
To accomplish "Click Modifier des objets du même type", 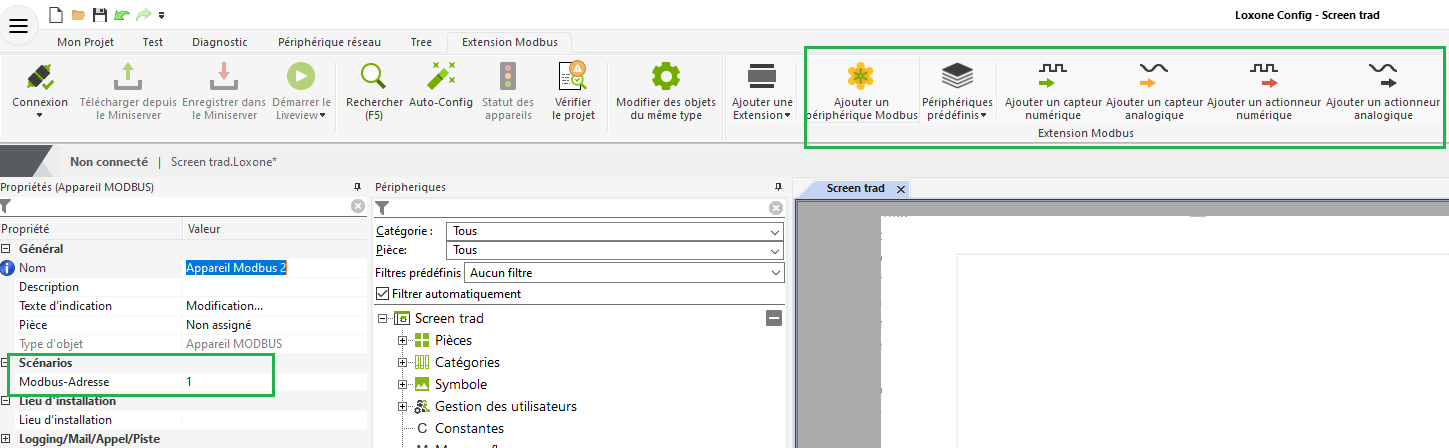I will pyautogui.click(x=665, y=77).
